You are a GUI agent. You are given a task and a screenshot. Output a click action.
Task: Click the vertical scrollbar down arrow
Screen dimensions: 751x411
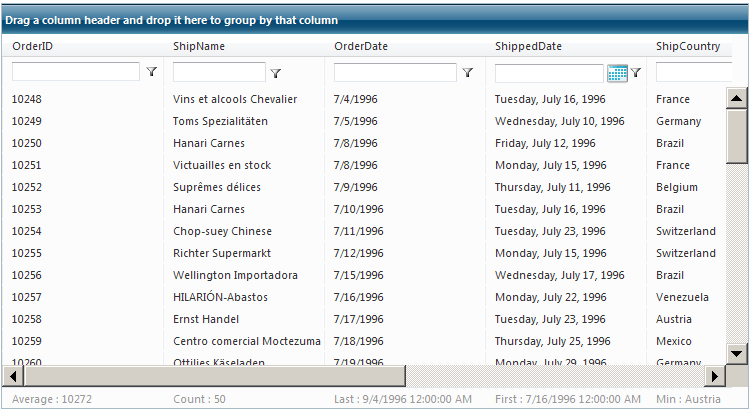tap(737, 353)
